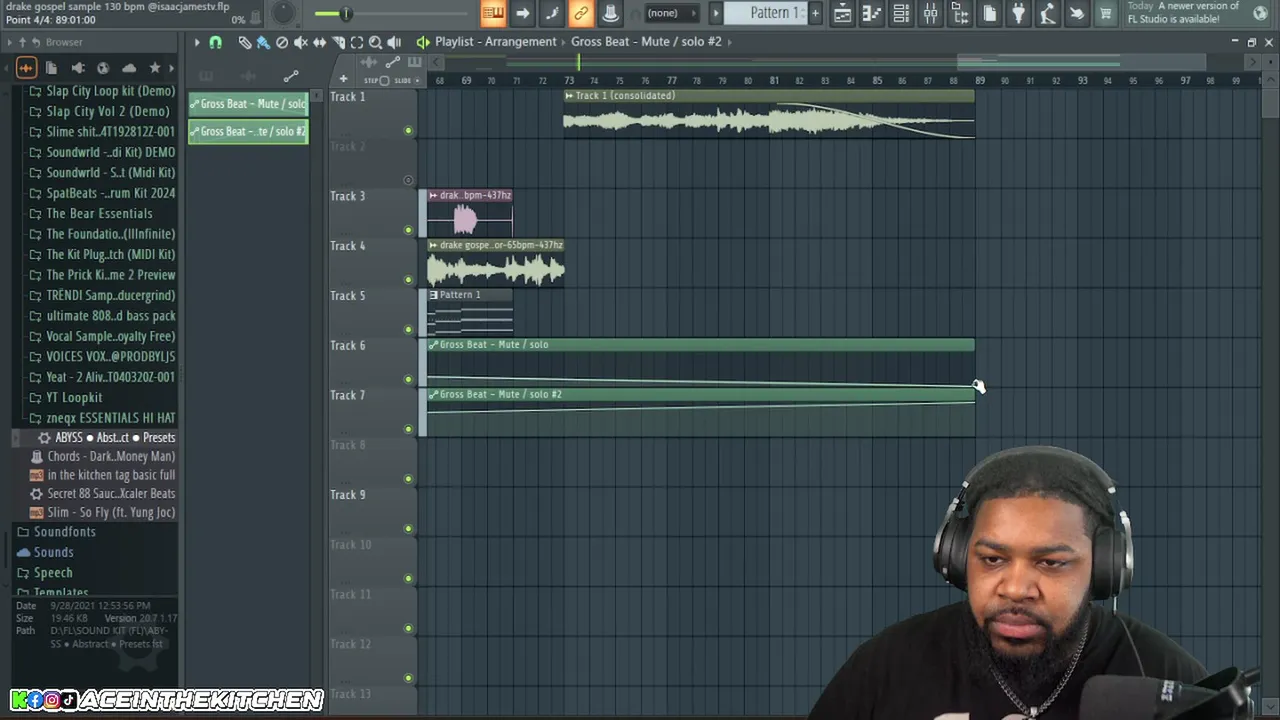The height and width of the screenshot is (720, 1280).
Task: Select the Delete tool in playlist toolbar
Action: pos(282,42)
